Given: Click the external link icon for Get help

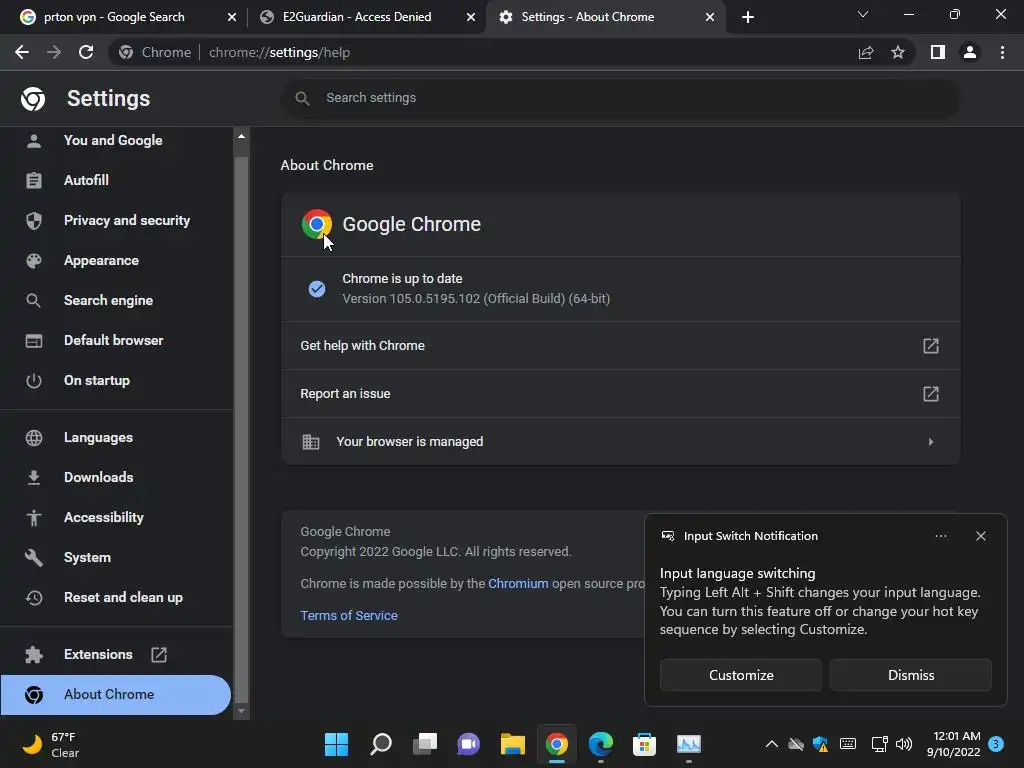Looking at the screenshot, I should [931, 345].
